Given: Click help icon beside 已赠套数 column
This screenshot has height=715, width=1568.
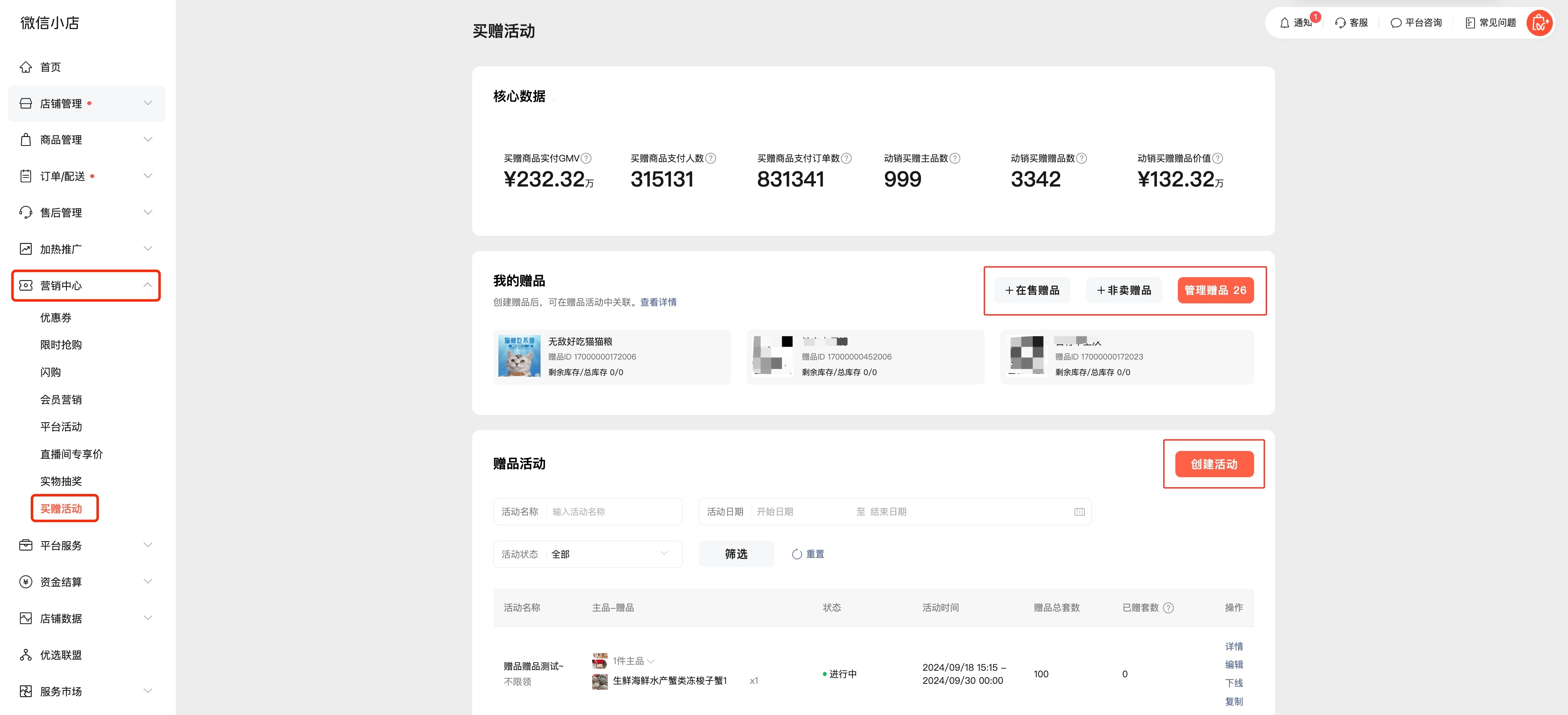Looking at the screenshot, I should 1168,608.
